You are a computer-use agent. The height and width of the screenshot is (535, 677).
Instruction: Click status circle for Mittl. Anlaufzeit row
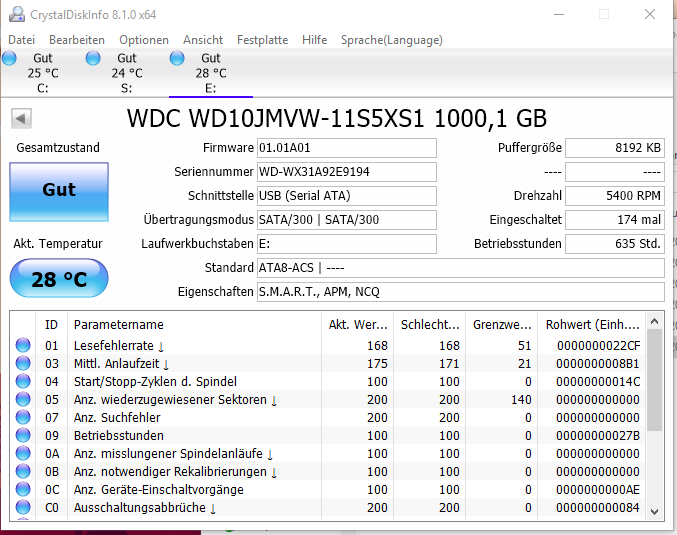[23, 364]
